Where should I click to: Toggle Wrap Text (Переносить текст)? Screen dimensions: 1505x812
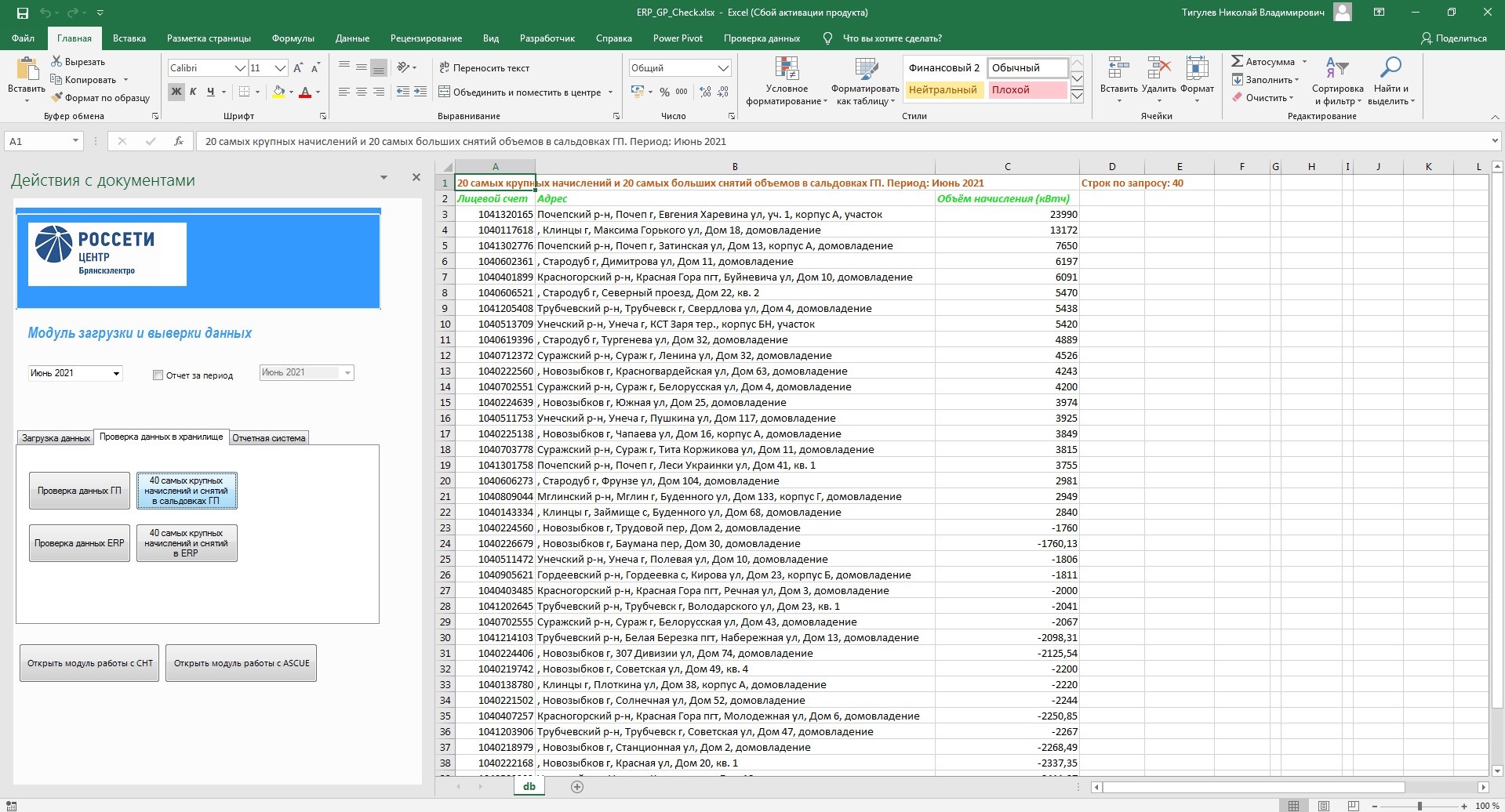point(484,68)
